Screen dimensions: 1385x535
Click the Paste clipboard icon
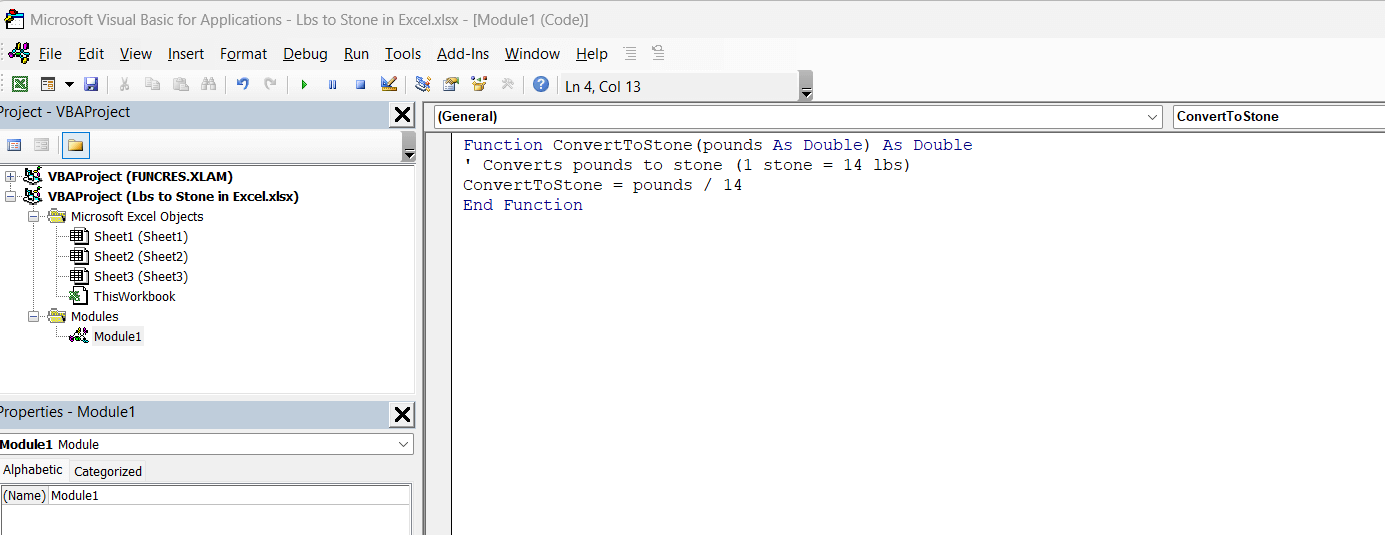pyautogui.click(x=180, y=85)
